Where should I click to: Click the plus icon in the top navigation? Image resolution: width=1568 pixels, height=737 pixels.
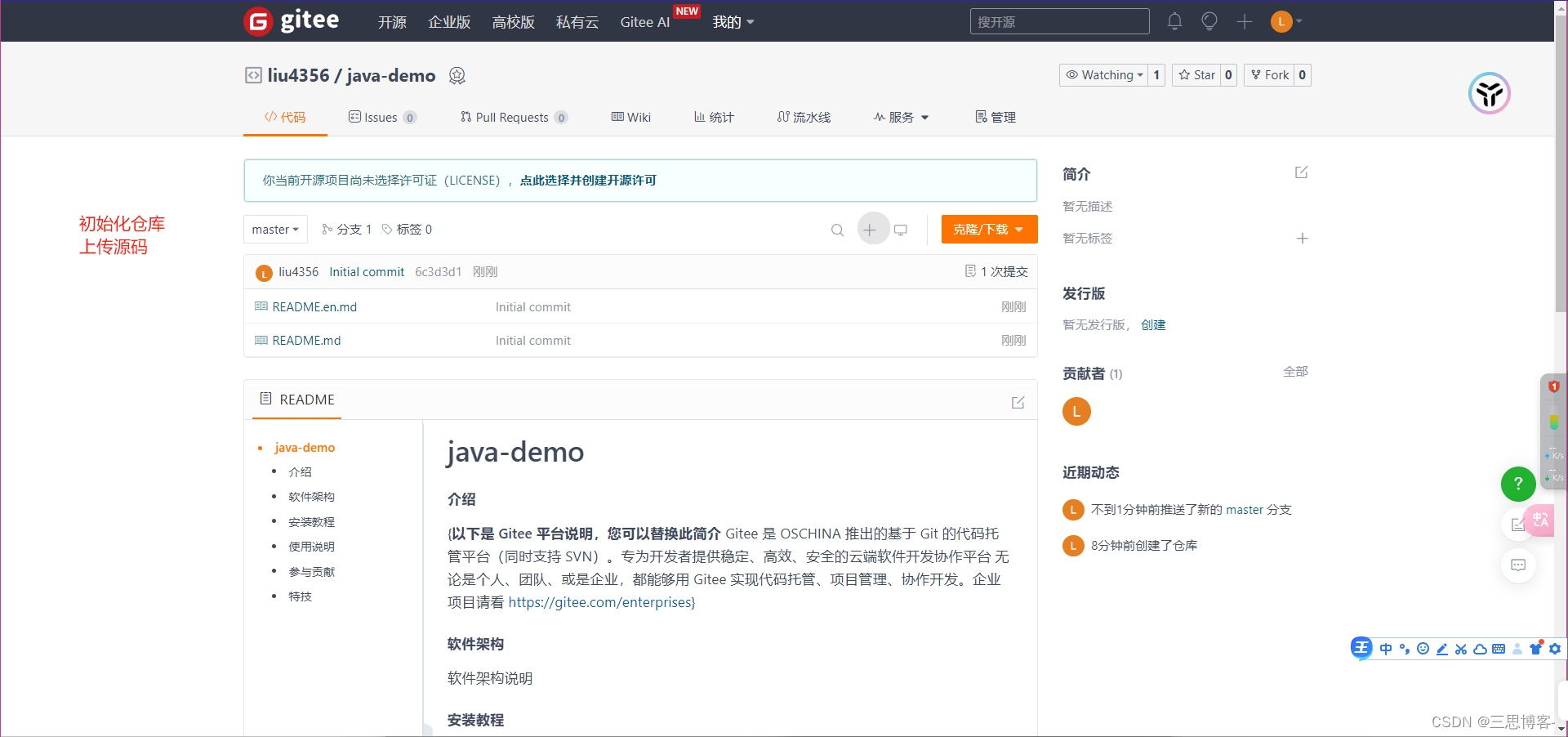click(x=1245, y=21)
